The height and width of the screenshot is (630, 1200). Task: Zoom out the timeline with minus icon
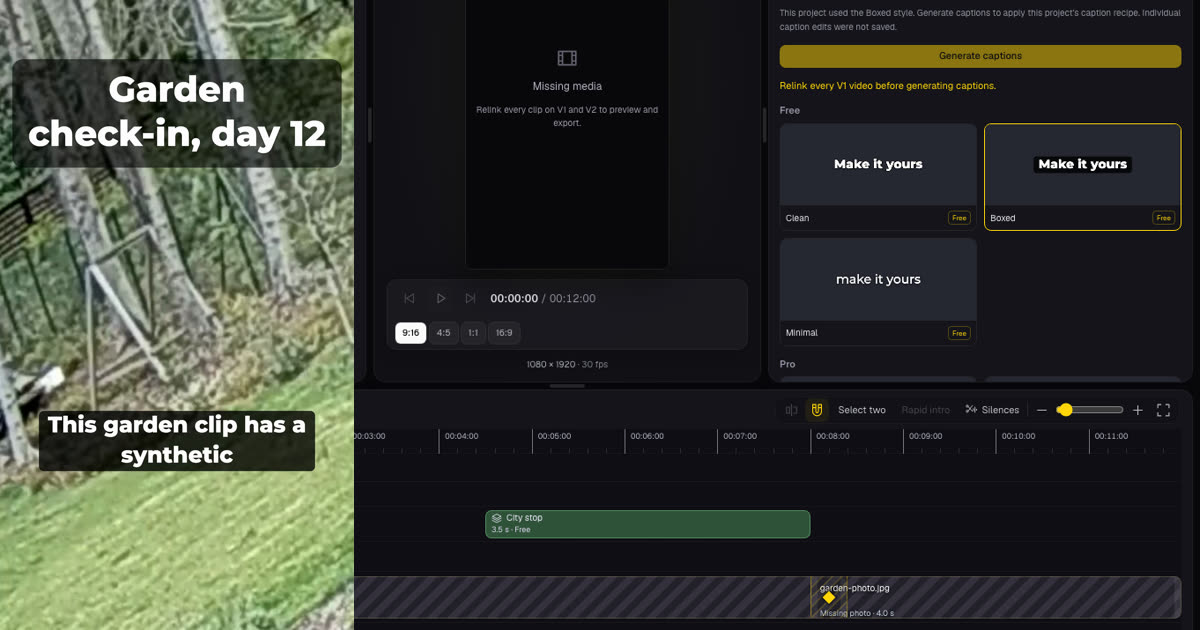(x=1041, y=410)
